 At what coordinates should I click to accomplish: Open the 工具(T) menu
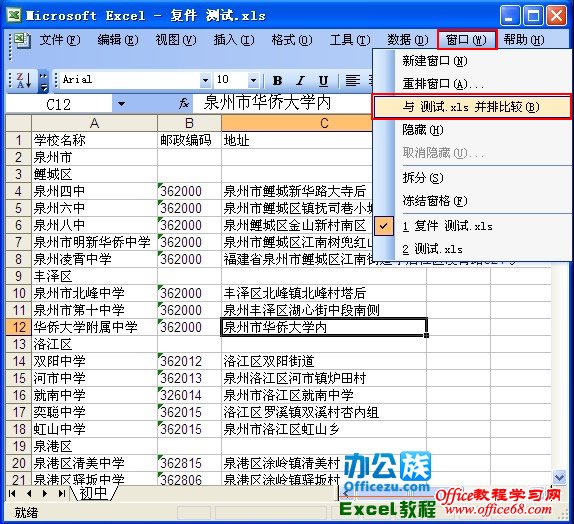350,40
